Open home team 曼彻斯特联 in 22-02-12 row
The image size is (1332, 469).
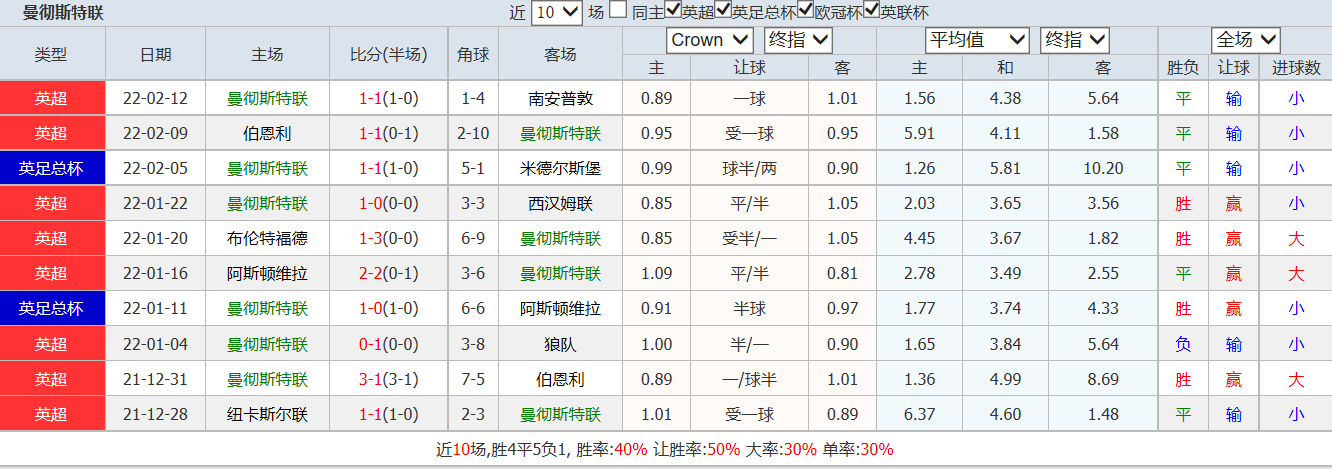tap(267, 98)
